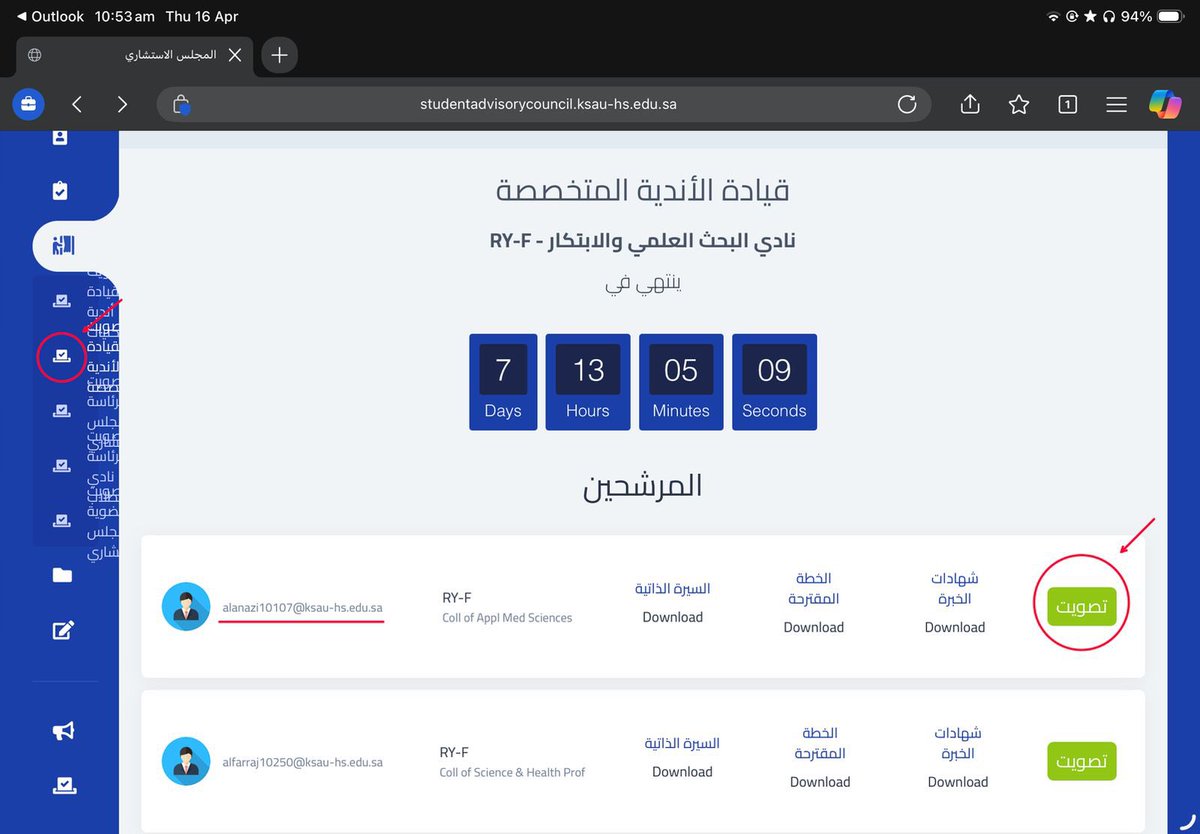
Task: Download شهادات الخبرة for alanazi10107
Action: (955, 627)
